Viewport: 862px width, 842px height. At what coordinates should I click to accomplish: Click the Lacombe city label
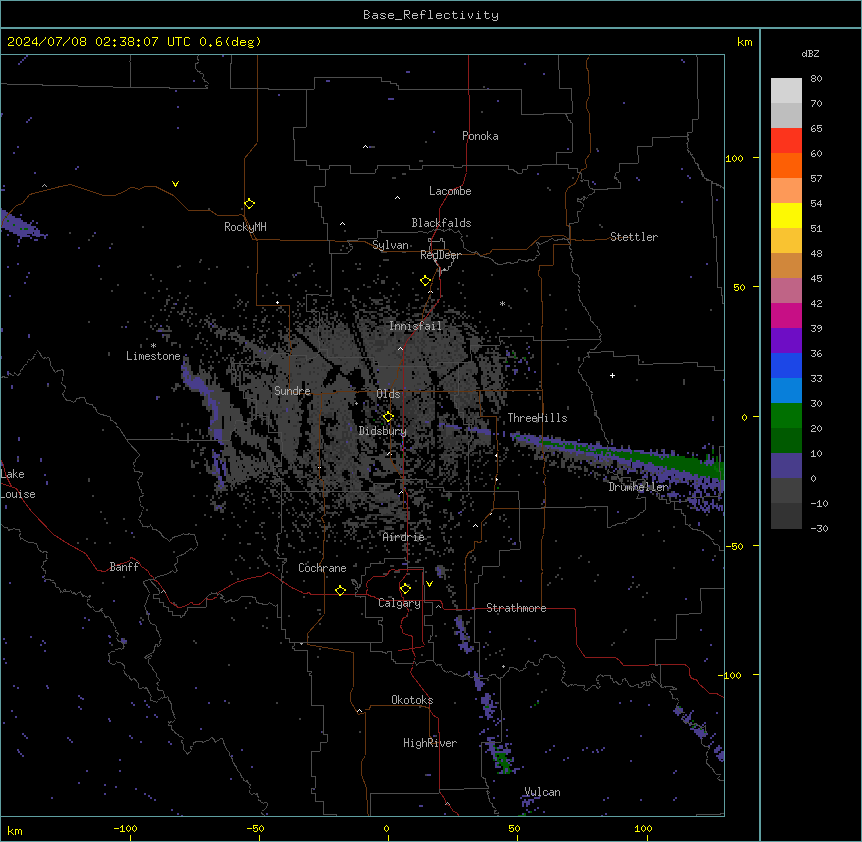point(450,191)
